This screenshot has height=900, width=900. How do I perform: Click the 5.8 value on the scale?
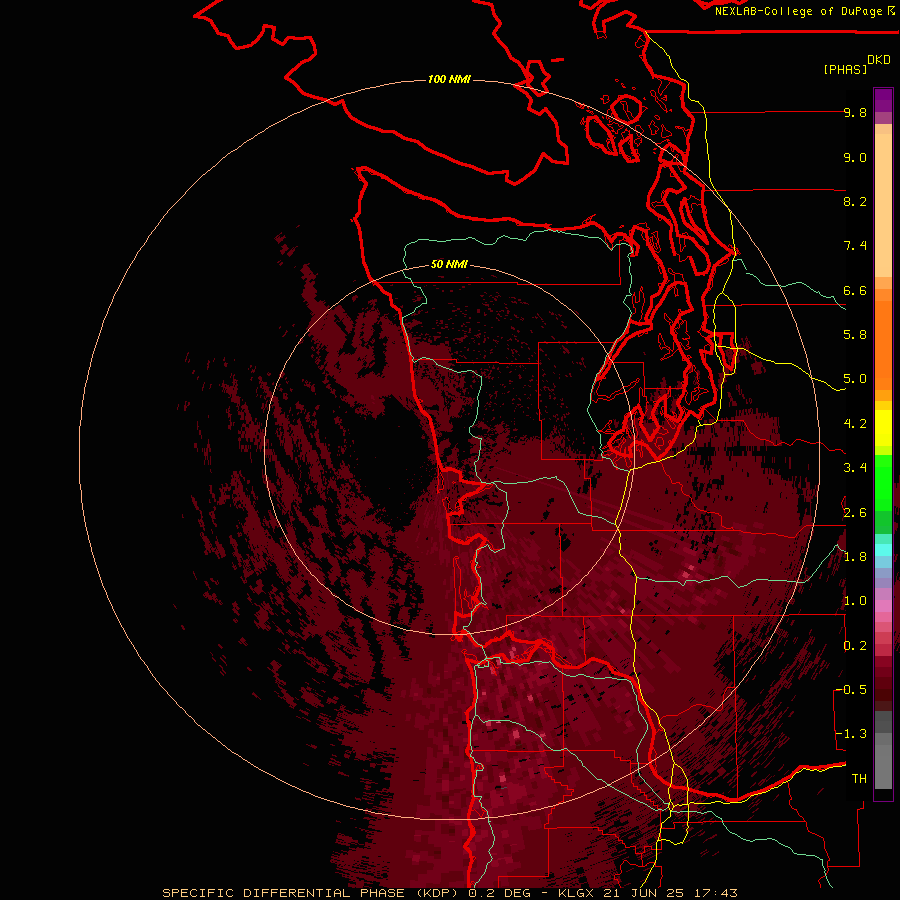855,335
